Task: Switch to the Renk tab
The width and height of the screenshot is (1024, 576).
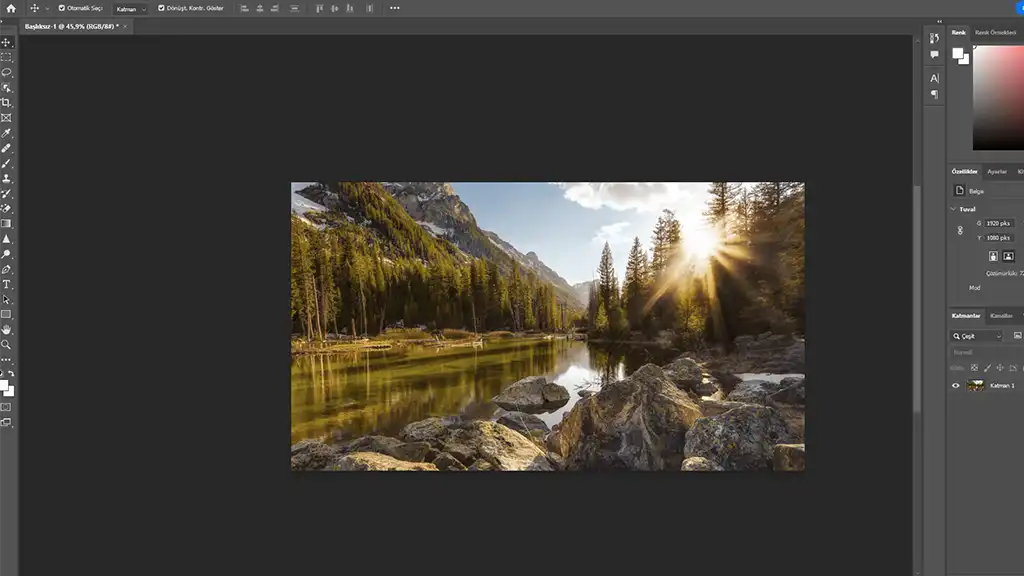Action: pyautogui.click(x=958, y=33)
